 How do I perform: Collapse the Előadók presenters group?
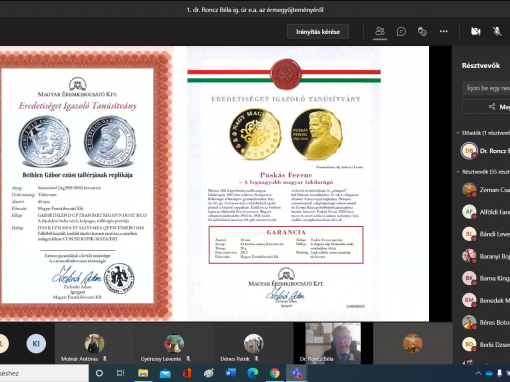point(458,133)
